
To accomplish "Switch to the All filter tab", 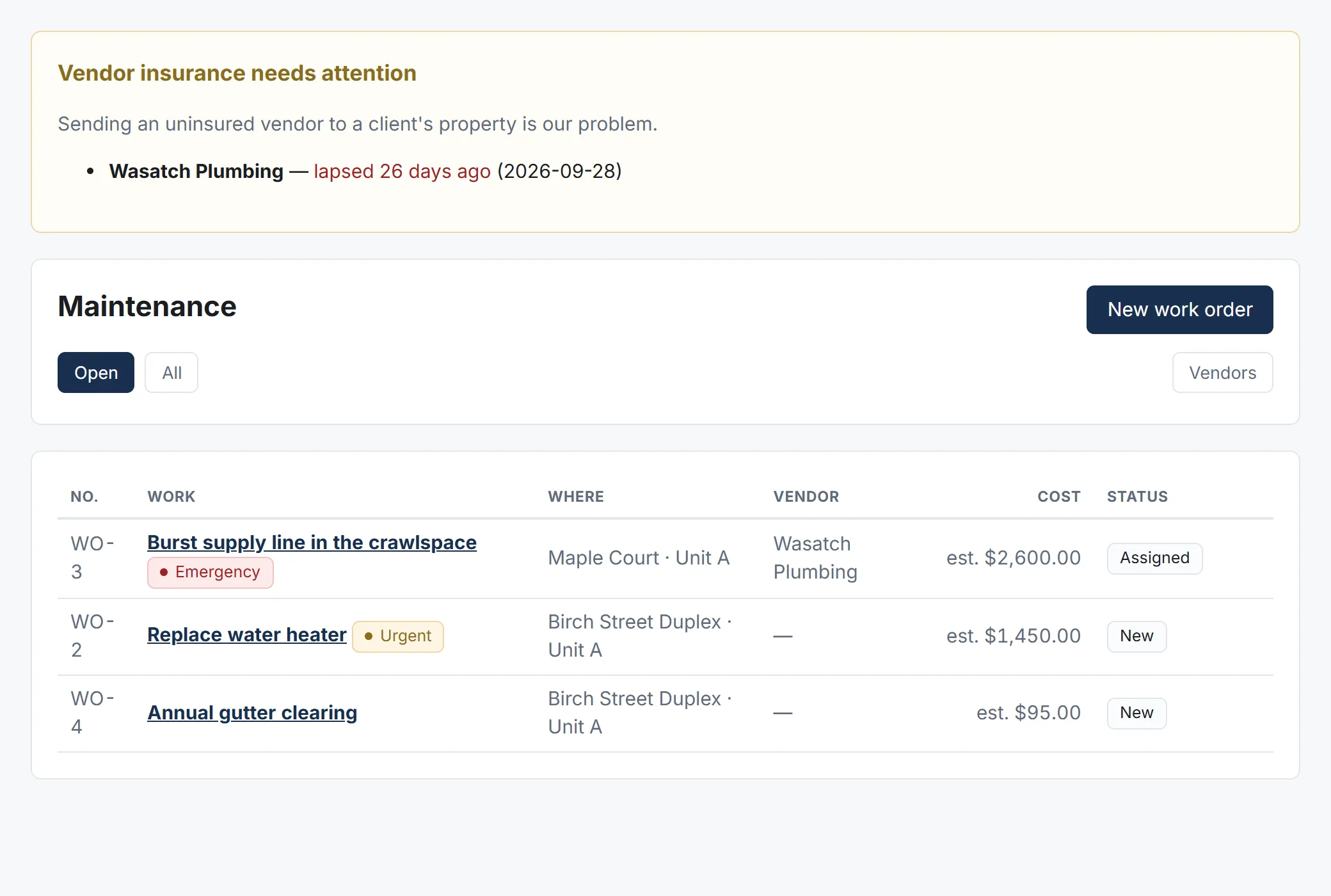I will (171, 372).
